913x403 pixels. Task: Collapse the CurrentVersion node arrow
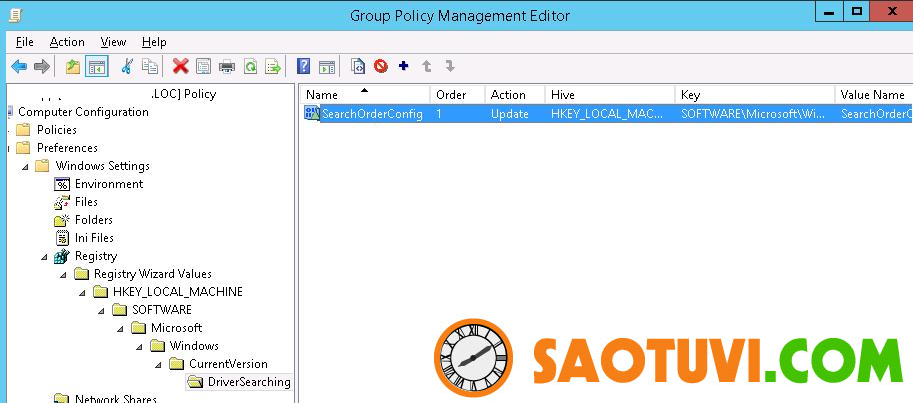158,365
